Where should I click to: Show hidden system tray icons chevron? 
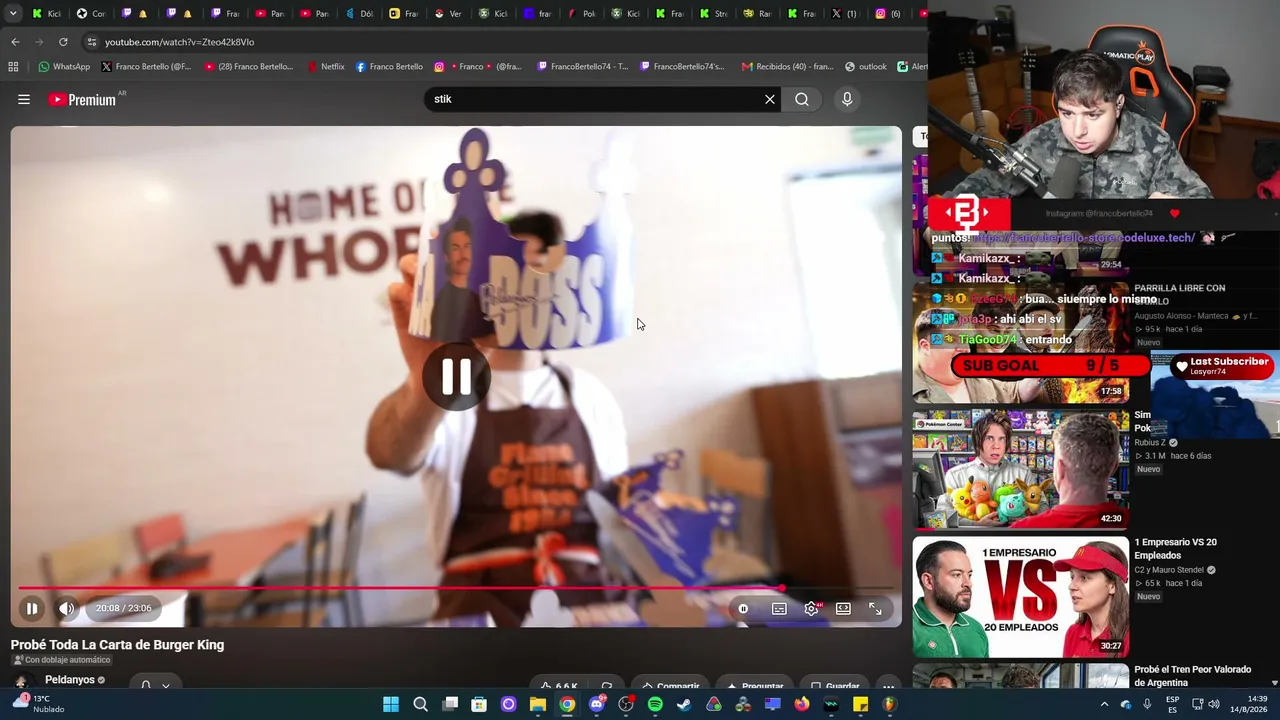point(1105,704)
